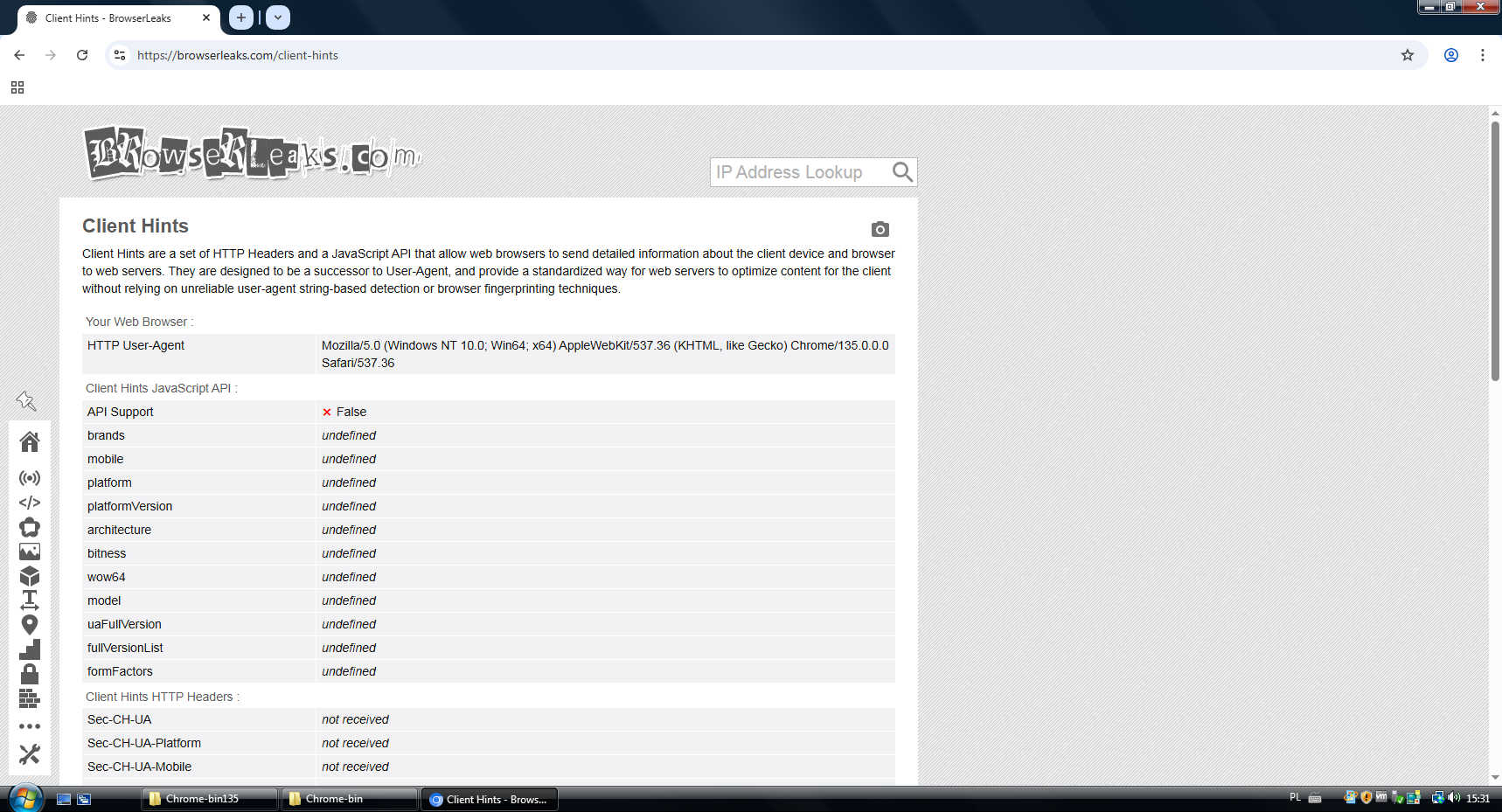The height and width of the screenshot is (812, 1502).
Task: Click the VMware tools tray icon
Action: [x=1381, y=798]
